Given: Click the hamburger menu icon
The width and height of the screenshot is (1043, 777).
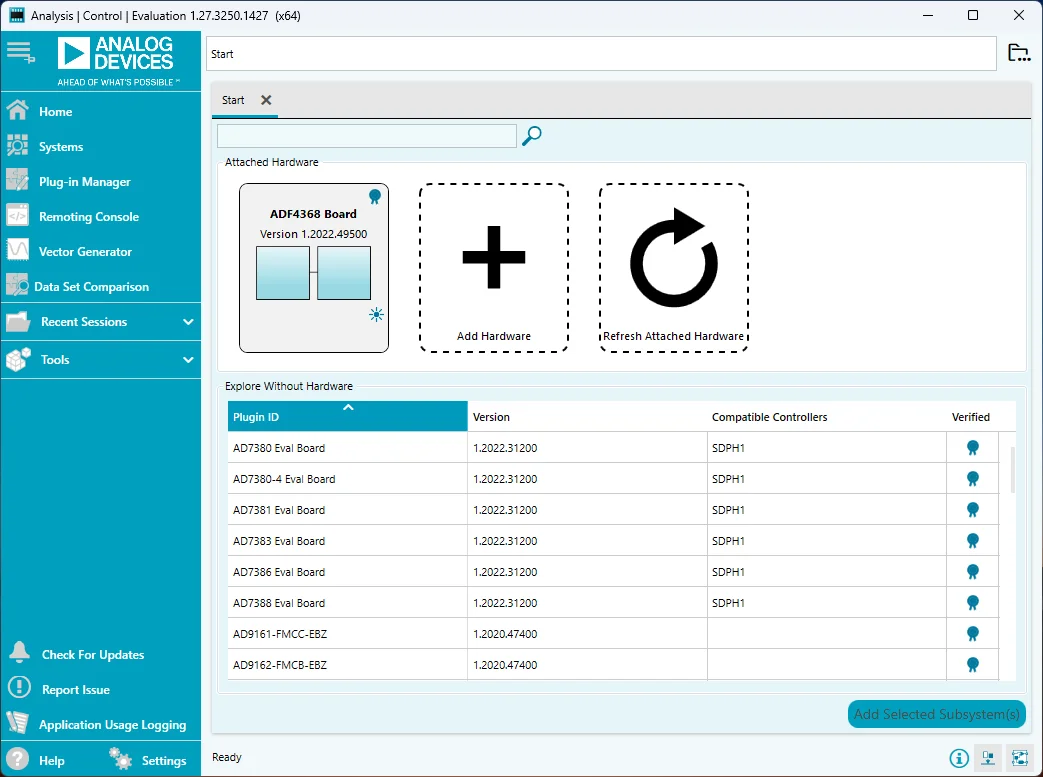Looking at the screenshot, I should (x=20, y=52).
